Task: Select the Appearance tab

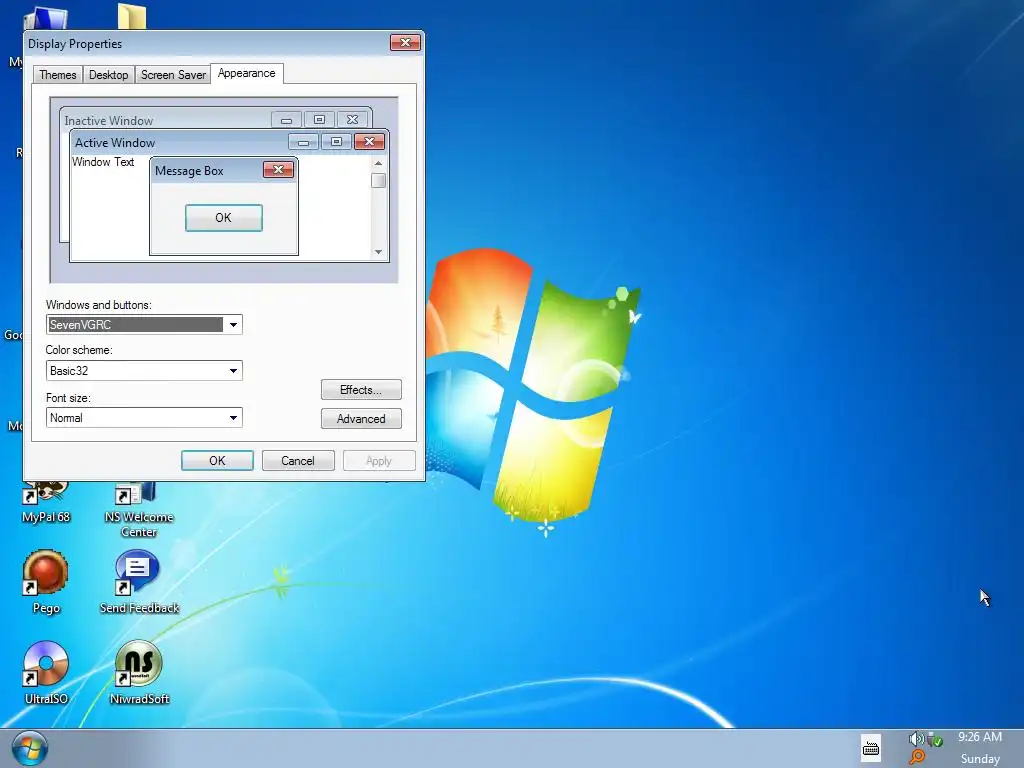Action: pyautogui.click(x=246, y=73)
